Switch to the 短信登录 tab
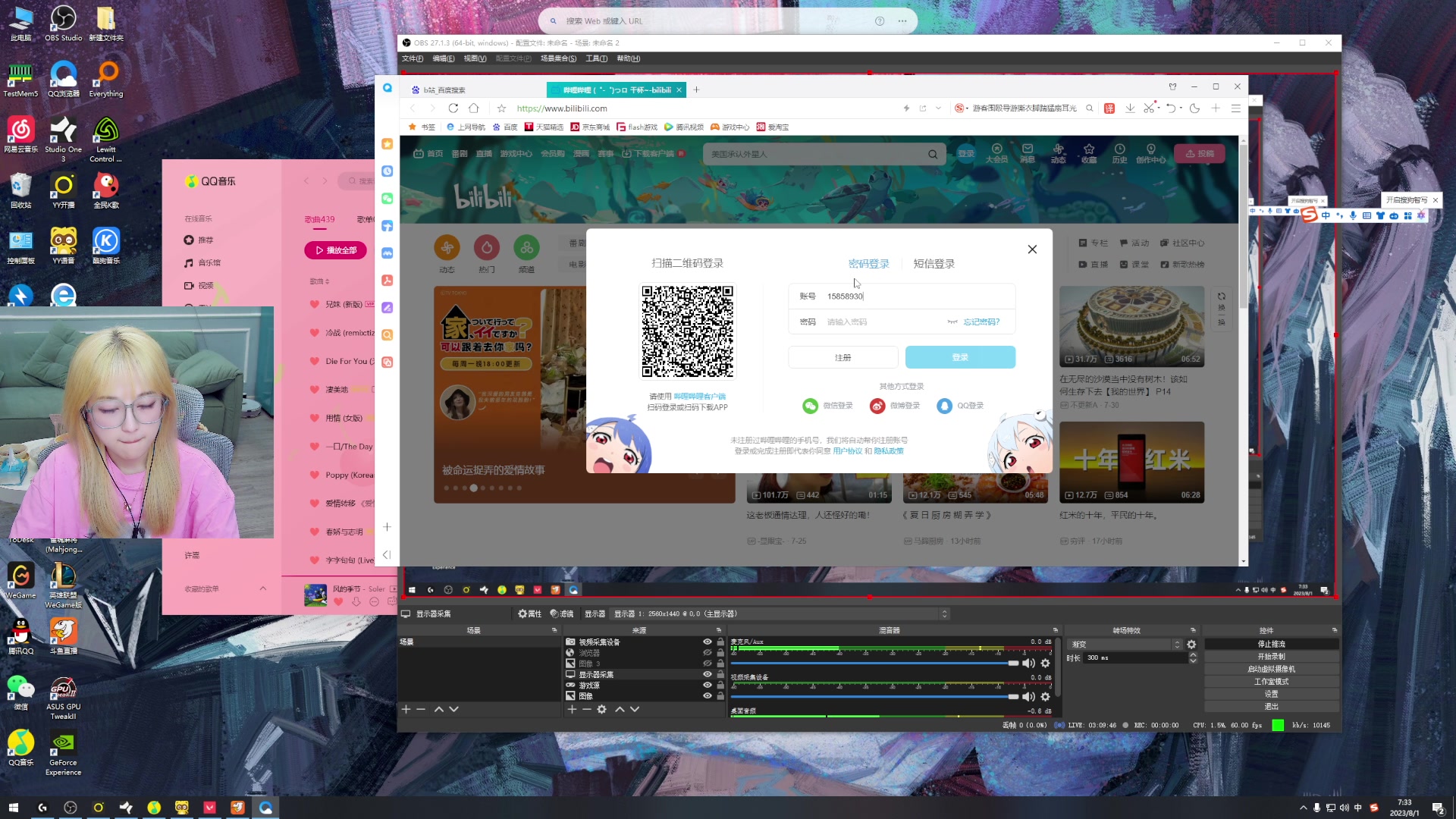The width and height of the screenshot is (1456, 819). click(934, 264)
